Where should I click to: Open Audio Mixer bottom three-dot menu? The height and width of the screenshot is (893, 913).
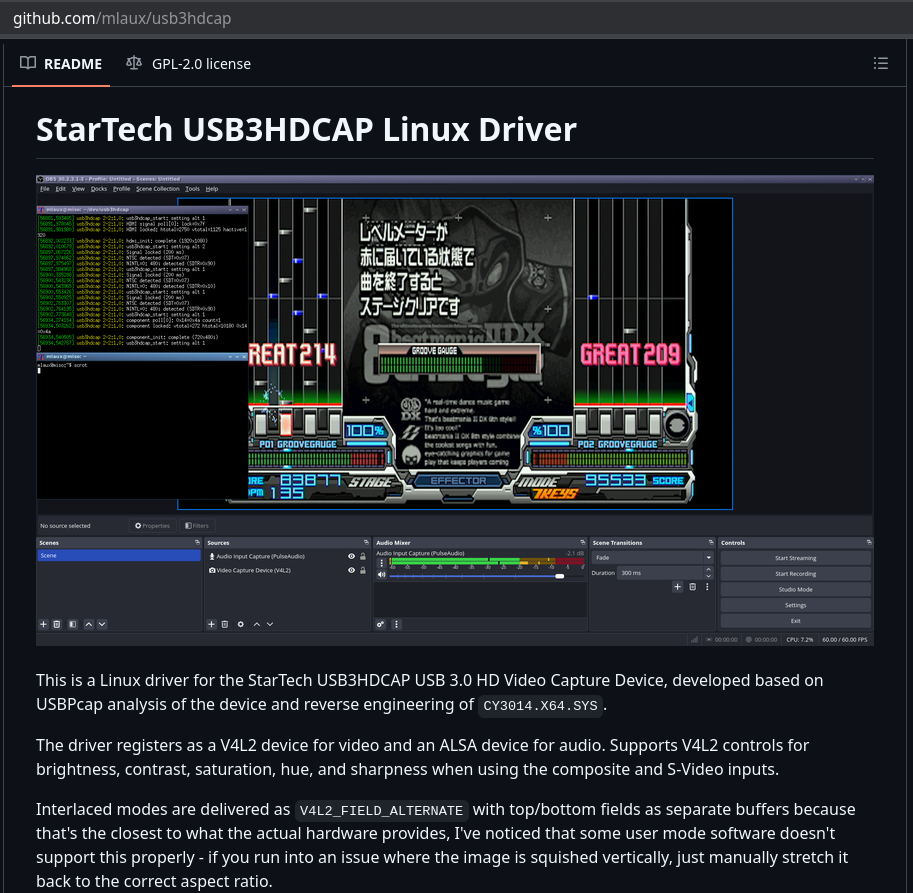tap(397, 624)
